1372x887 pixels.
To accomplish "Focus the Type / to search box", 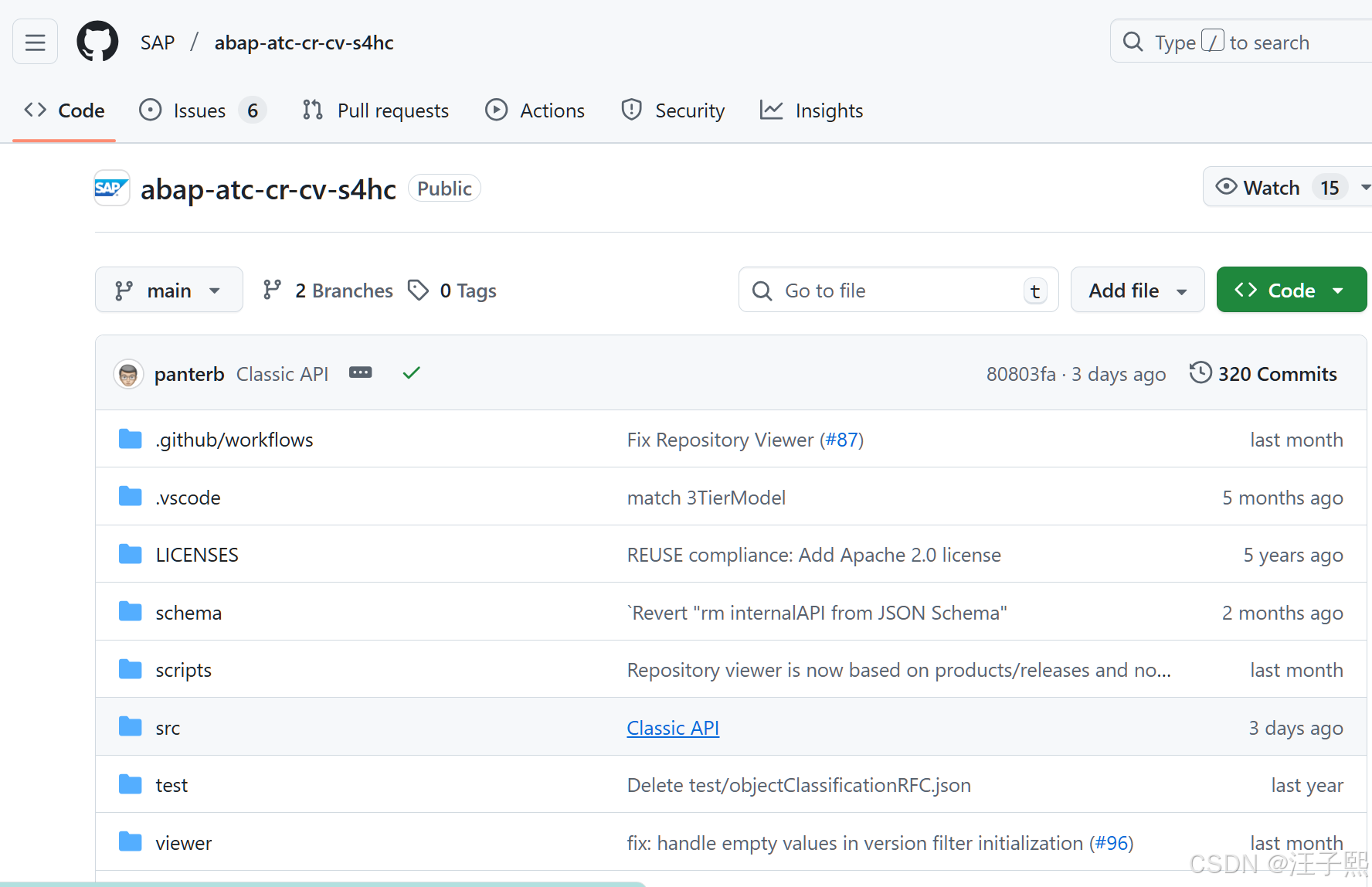I will (x=1241, y=41).
